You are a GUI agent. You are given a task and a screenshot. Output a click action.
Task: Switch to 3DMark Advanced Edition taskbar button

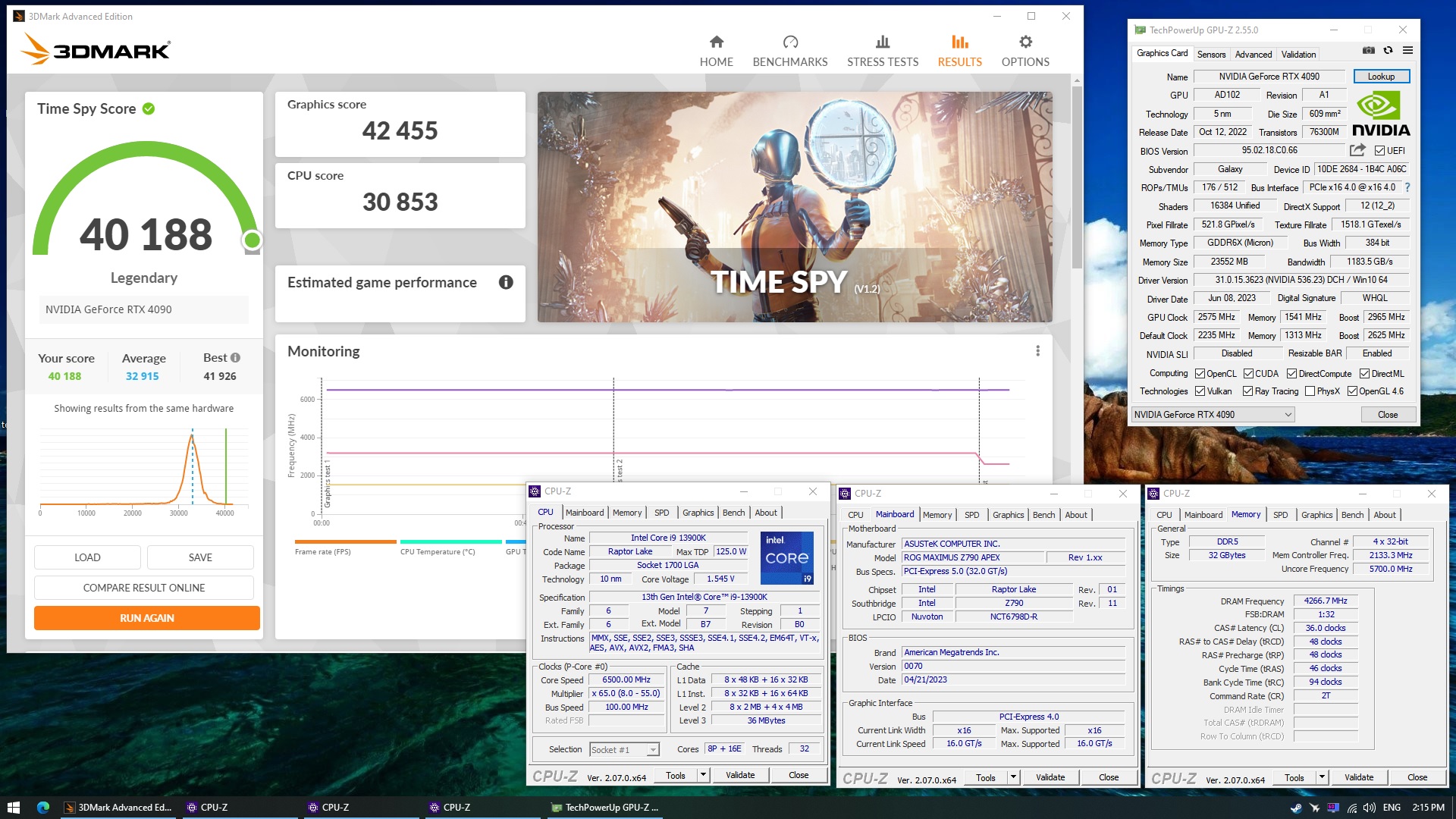coord(118,808)
